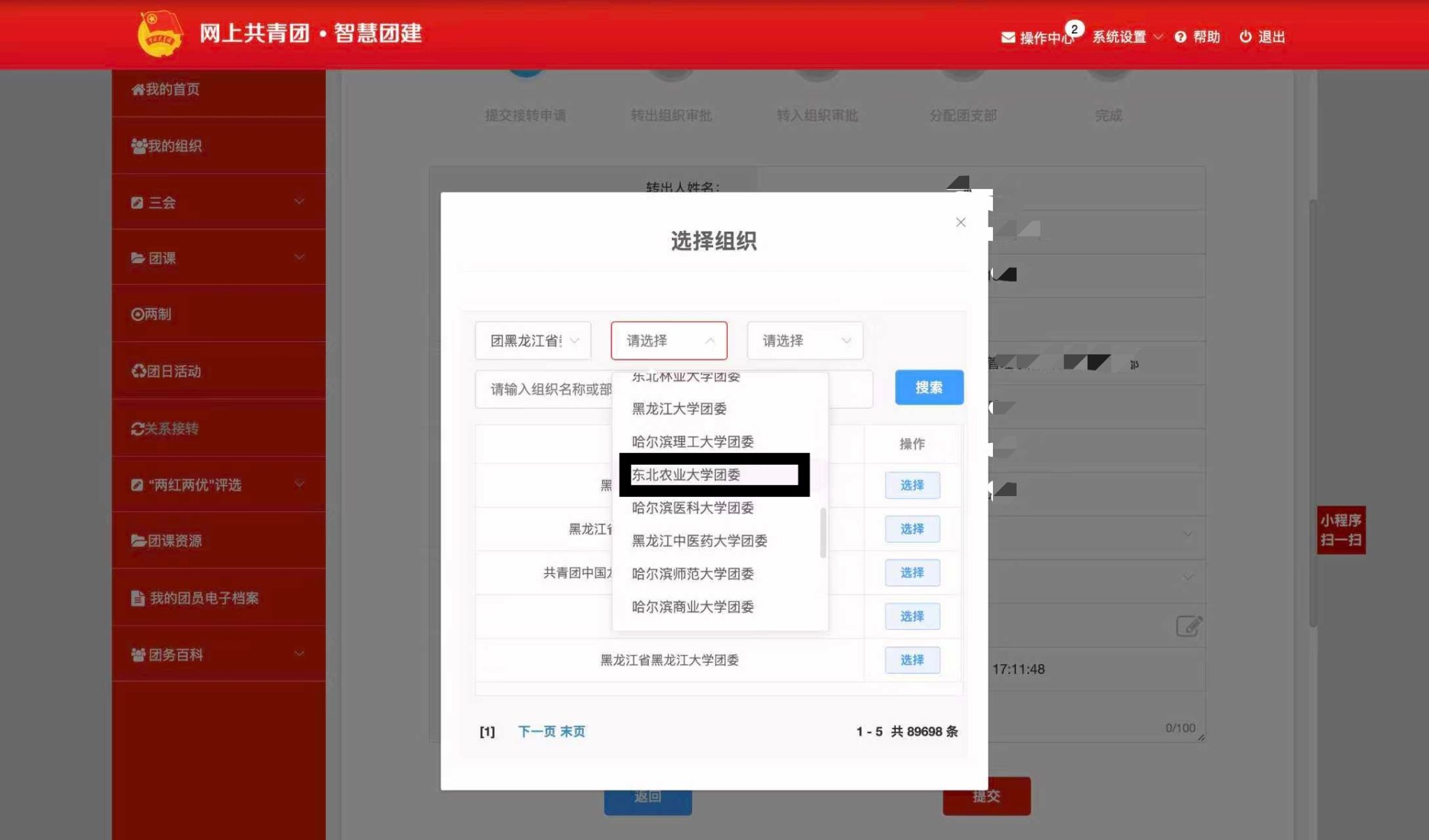Close the 选择组织 dialog with the X
The height and width of the screenshot is (840, 1429).
[961, 222]
